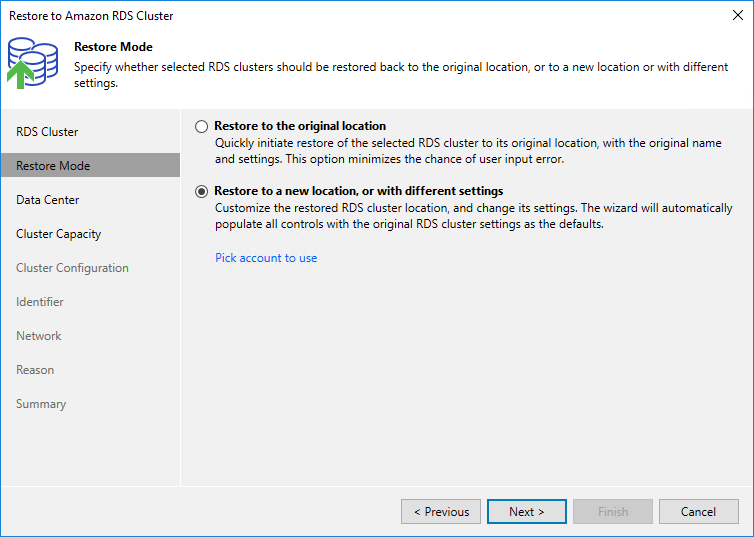The image size is (754, 537).
Task: Cancel the restore wizard
Action: (698, 512)
